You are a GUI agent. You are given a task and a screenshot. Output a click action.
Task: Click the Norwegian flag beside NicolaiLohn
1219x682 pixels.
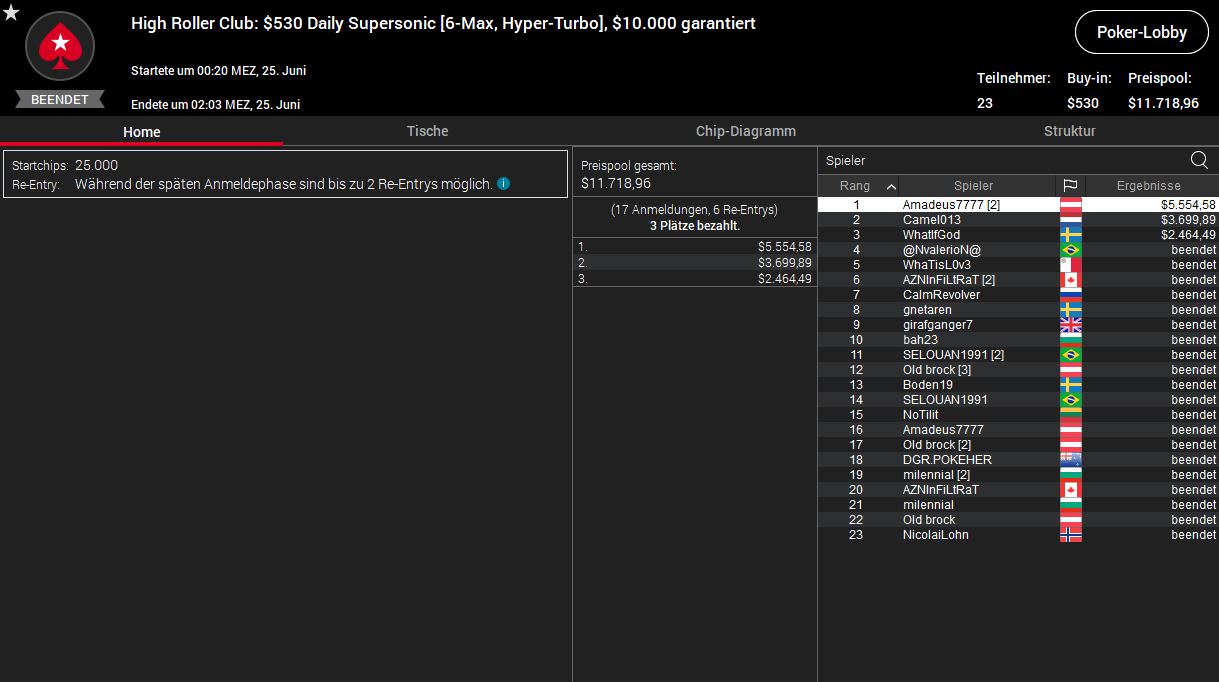pyautogui.click(x=1070, y=535)
